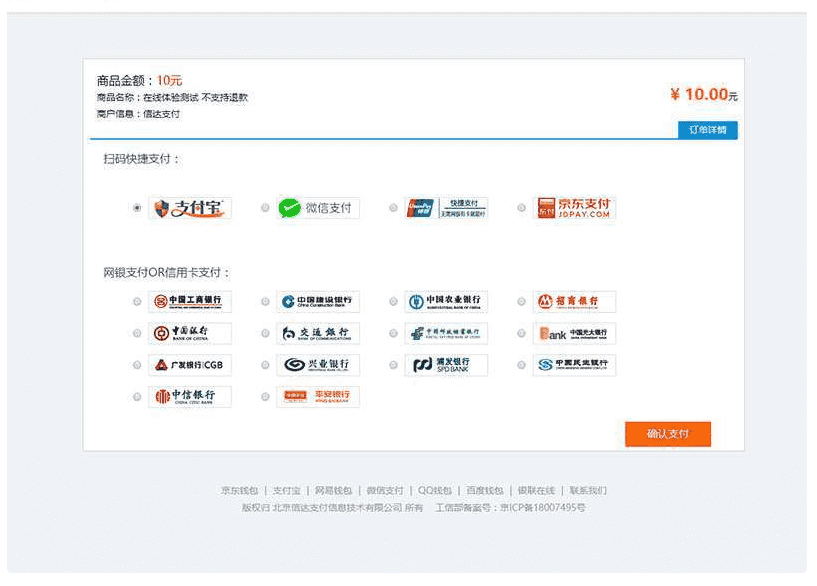Screen dimensions: 817x586
Task: Click the ICBC 中国工商银行 logo
Action: 190,302
